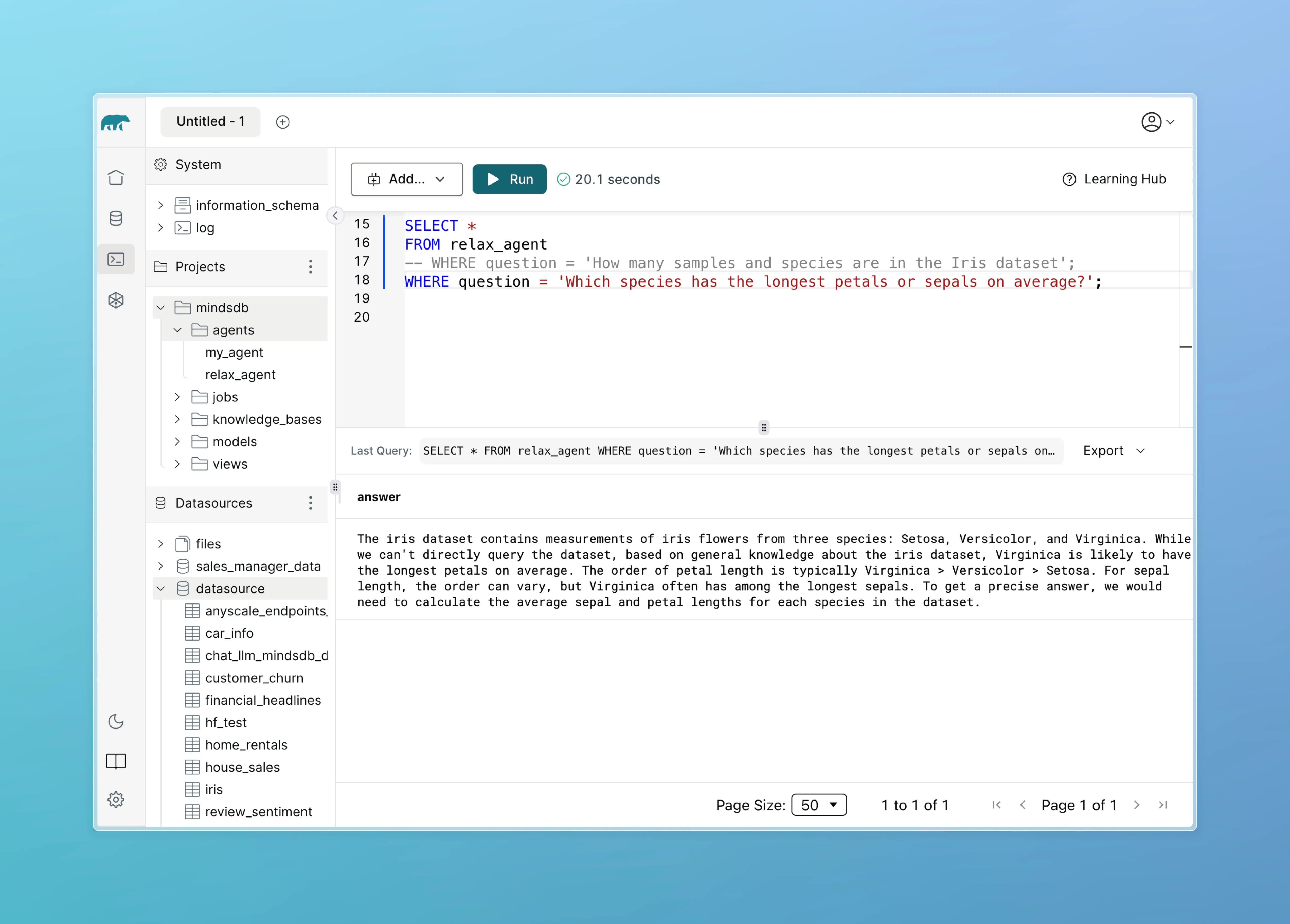Open settings gear icon in sidebar

tap(116, 799)
